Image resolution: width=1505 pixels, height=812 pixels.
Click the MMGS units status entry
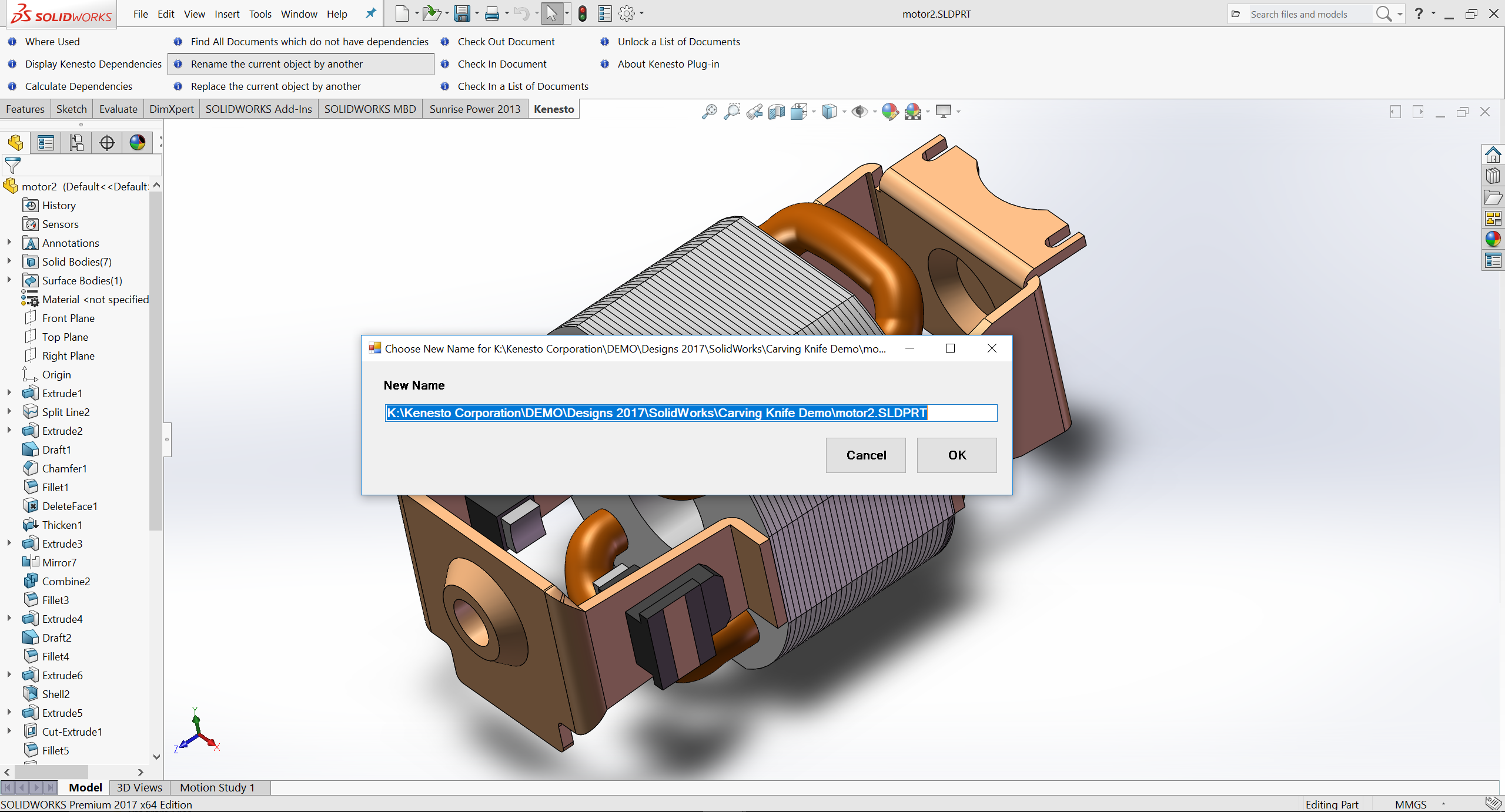coord(1411,804)
